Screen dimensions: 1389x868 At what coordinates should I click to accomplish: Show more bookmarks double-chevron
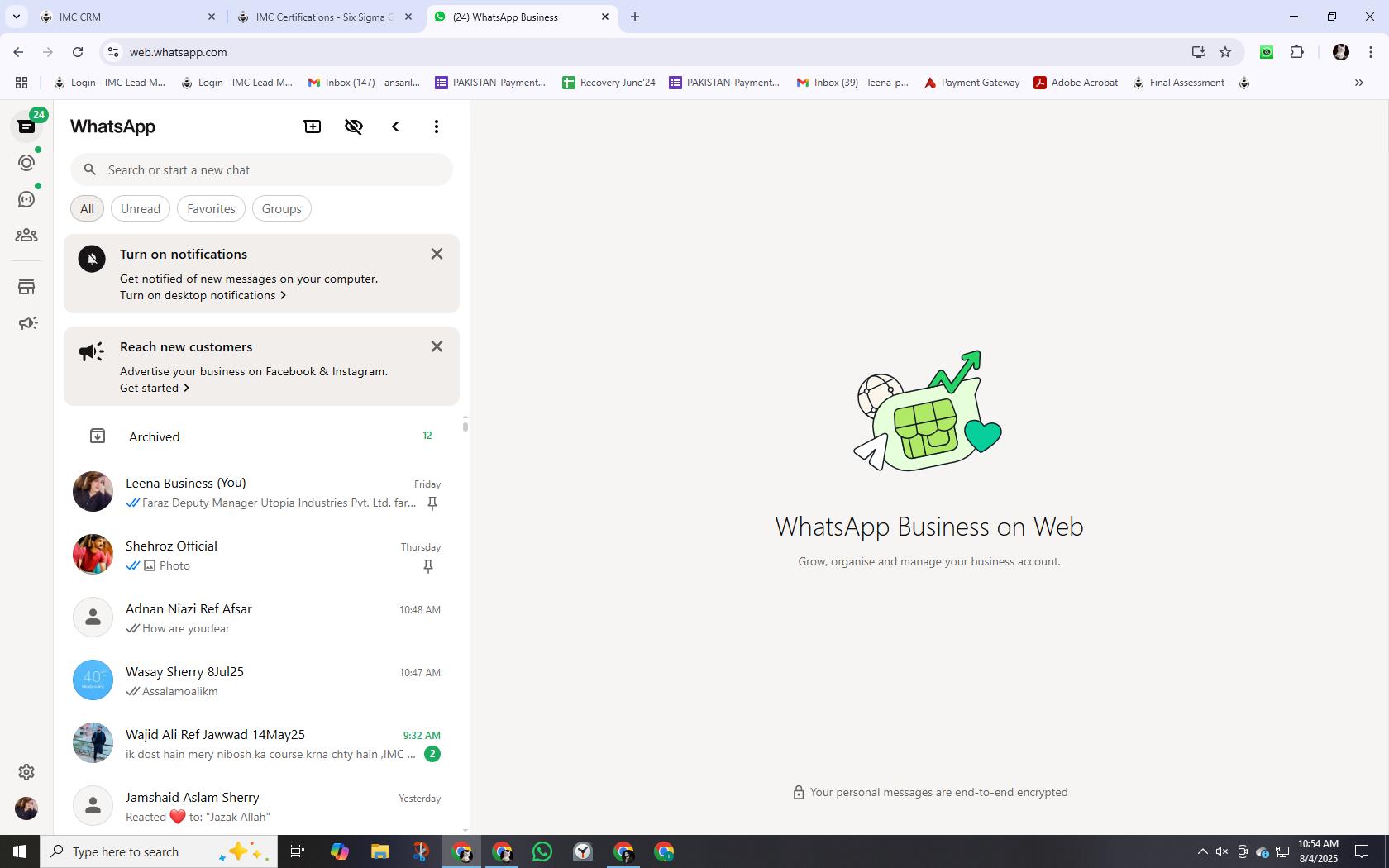[x=1358, y=83]
